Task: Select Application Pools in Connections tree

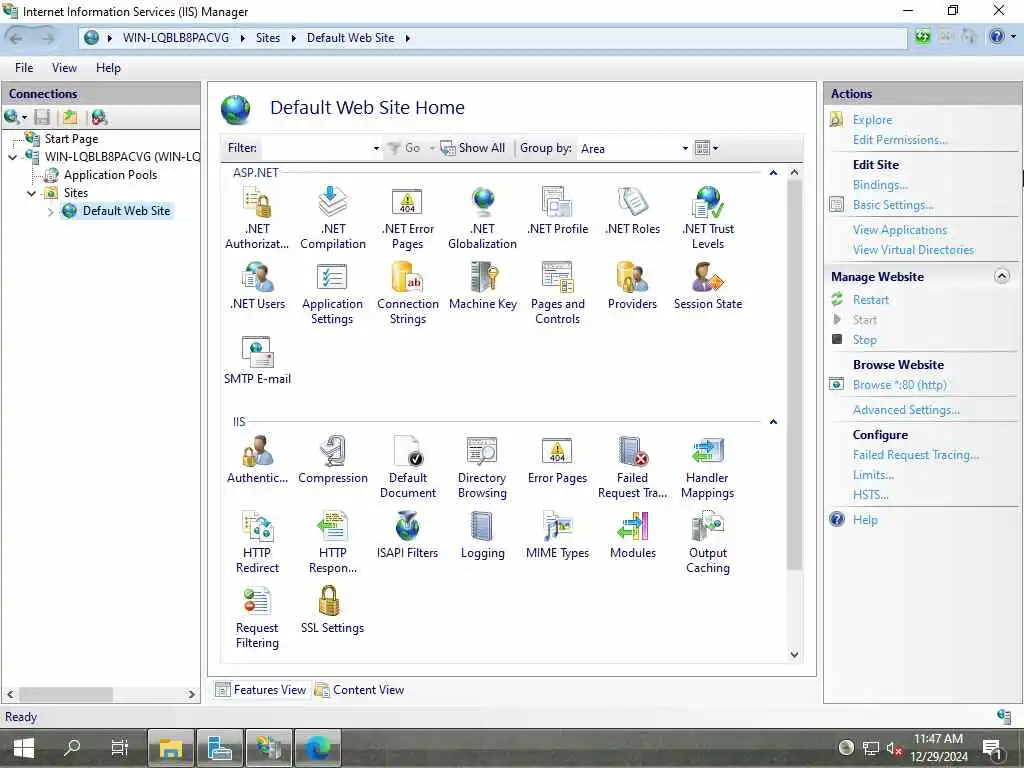Action: [x=110, y=175]
